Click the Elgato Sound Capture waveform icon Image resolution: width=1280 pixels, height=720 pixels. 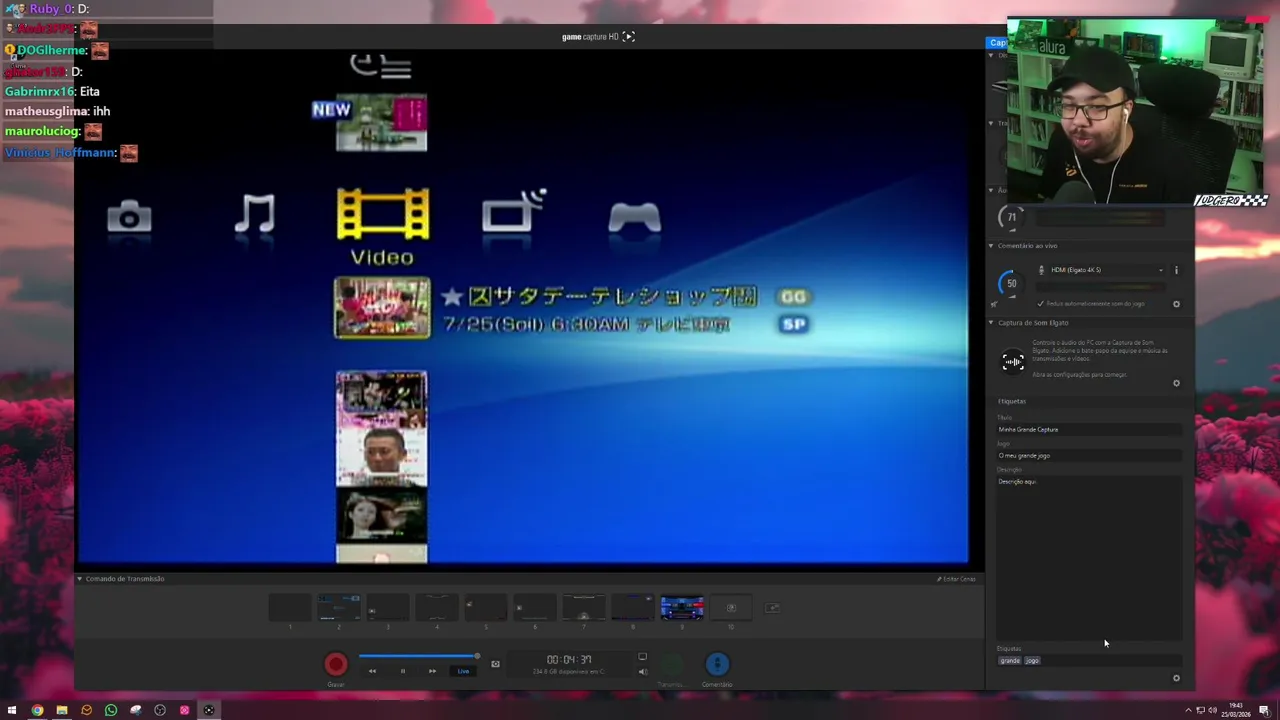[x=1013, y=362]
